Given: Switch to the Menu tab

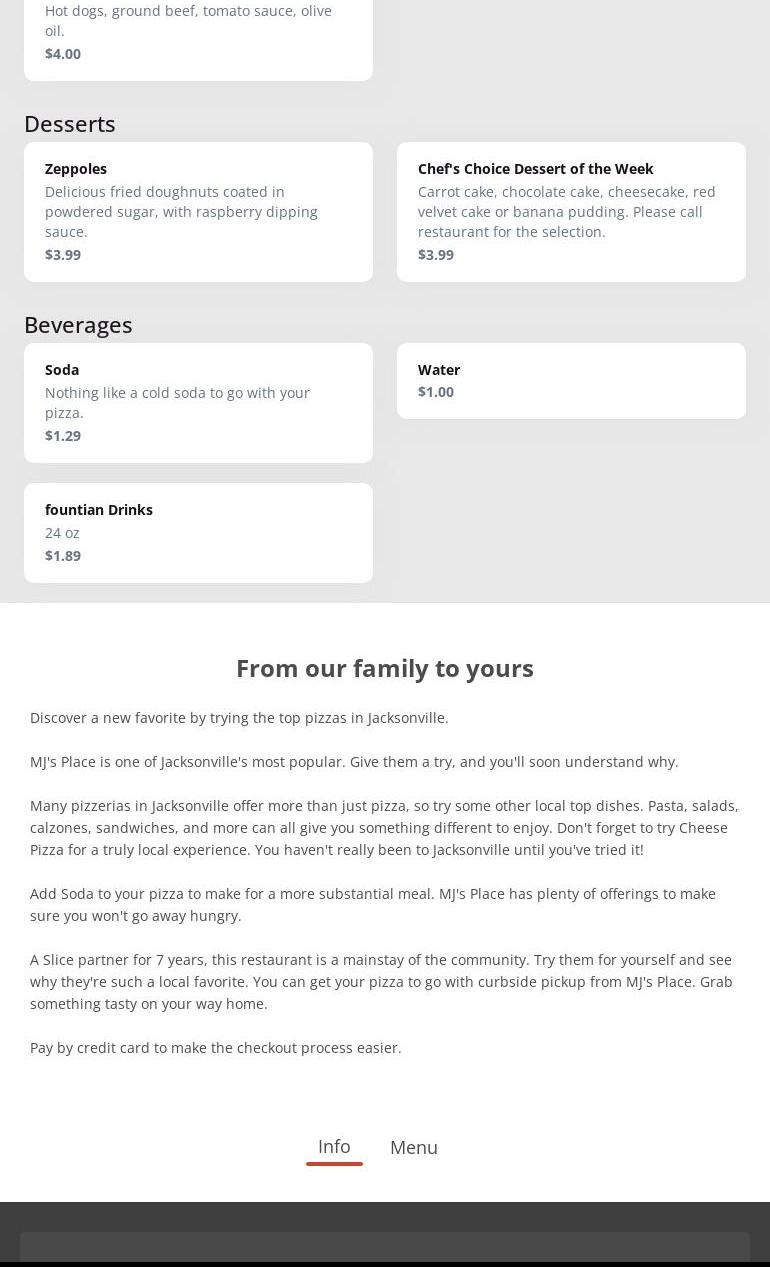Looking at the screenshot, I should (x=413, y=1148).
